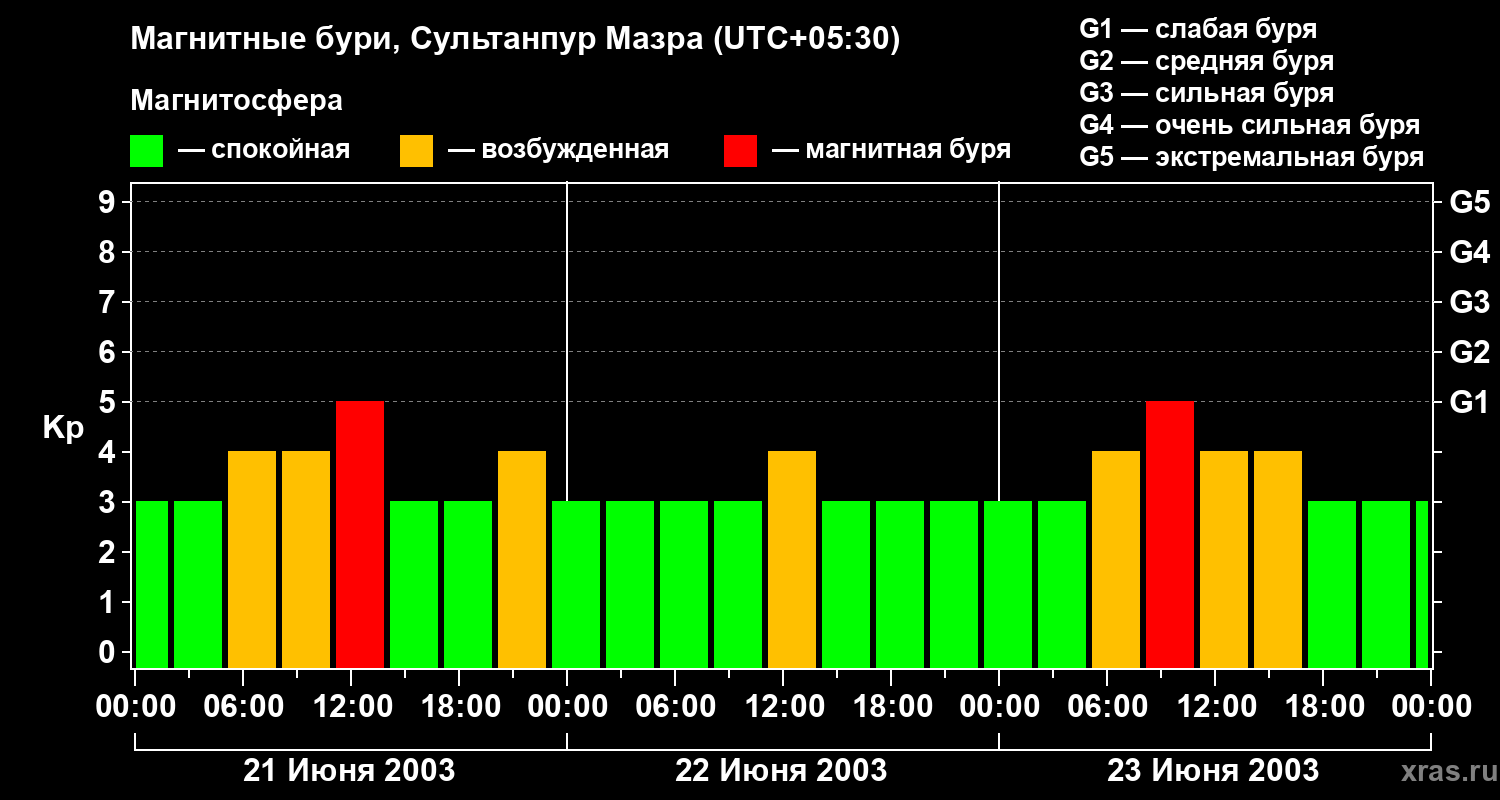Viewport: 1500px width, 800px height.
Task: Click the '22 Июня 2003' date label
Action: point(781,771)
